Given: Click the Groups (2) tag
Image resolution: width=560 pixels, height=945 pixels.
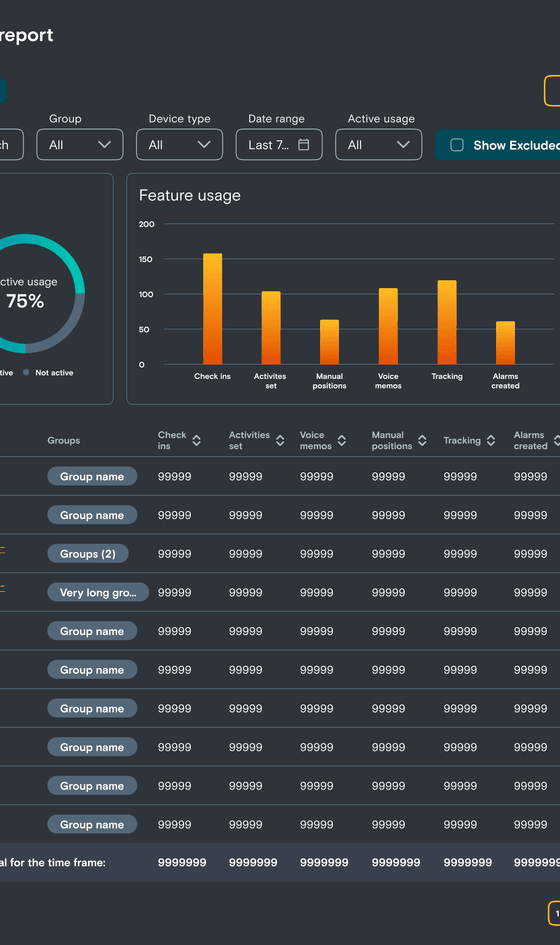Looking at the screenshot, I should [88, 554].
